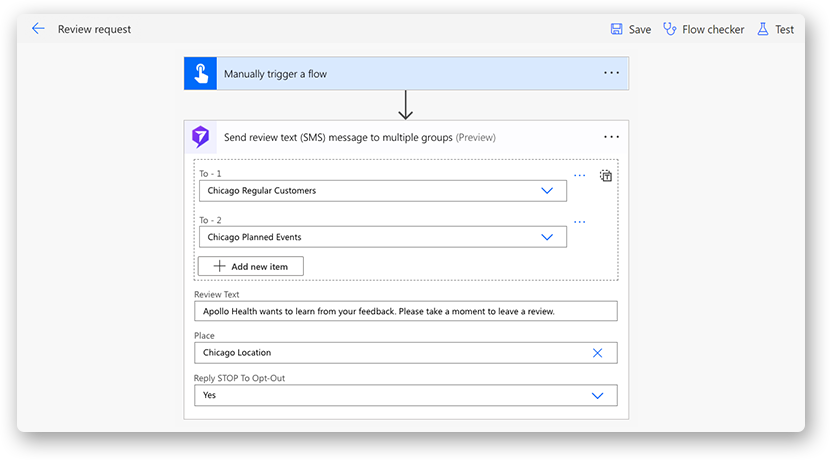Image resolution: width=830 pixels, height=460 pixels.
Task: Click the Review request flow title
Action: pos(94,30)
